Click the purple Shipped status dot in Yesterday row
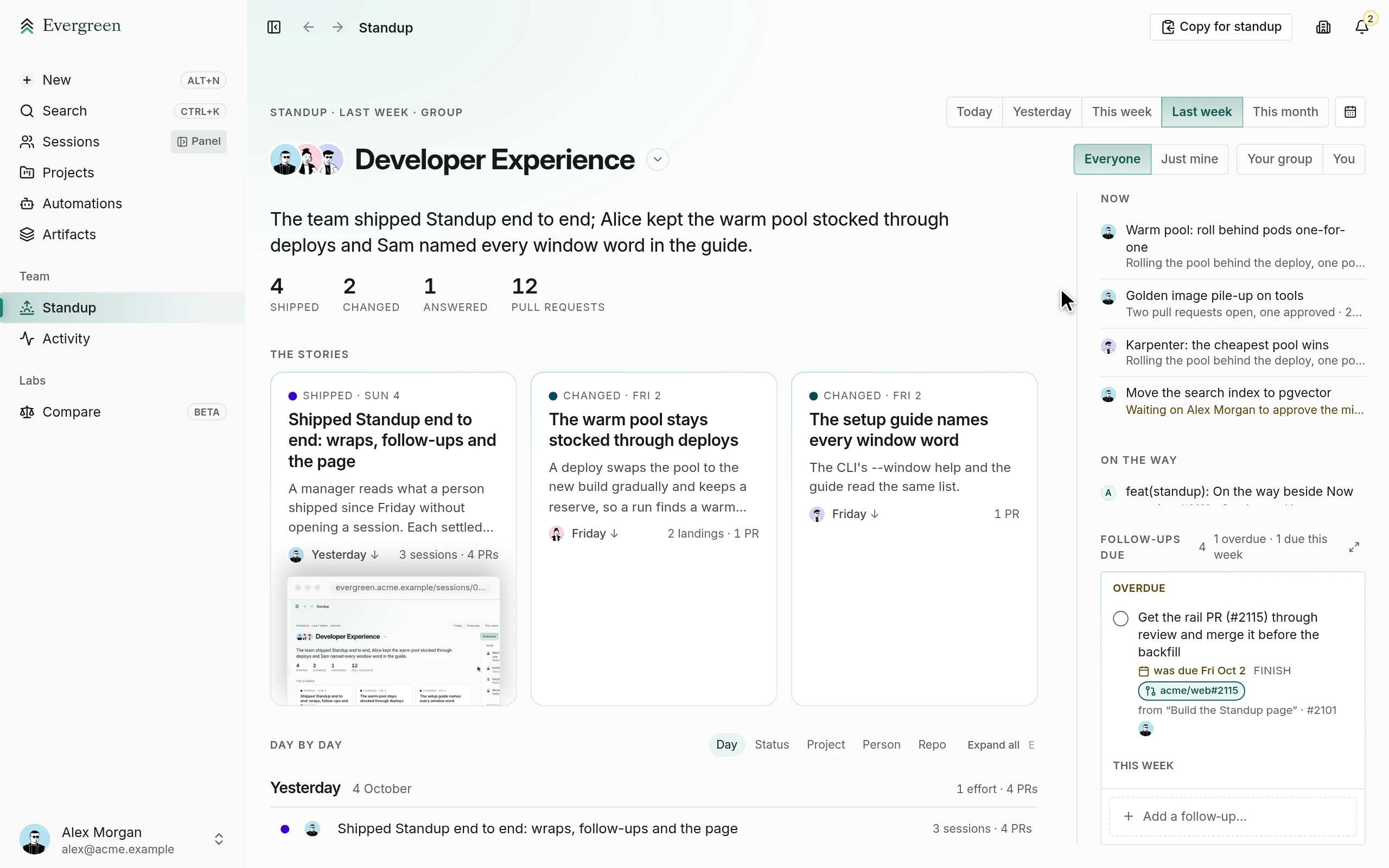Screen dimensions: 1389x868 tap(285, 829)
